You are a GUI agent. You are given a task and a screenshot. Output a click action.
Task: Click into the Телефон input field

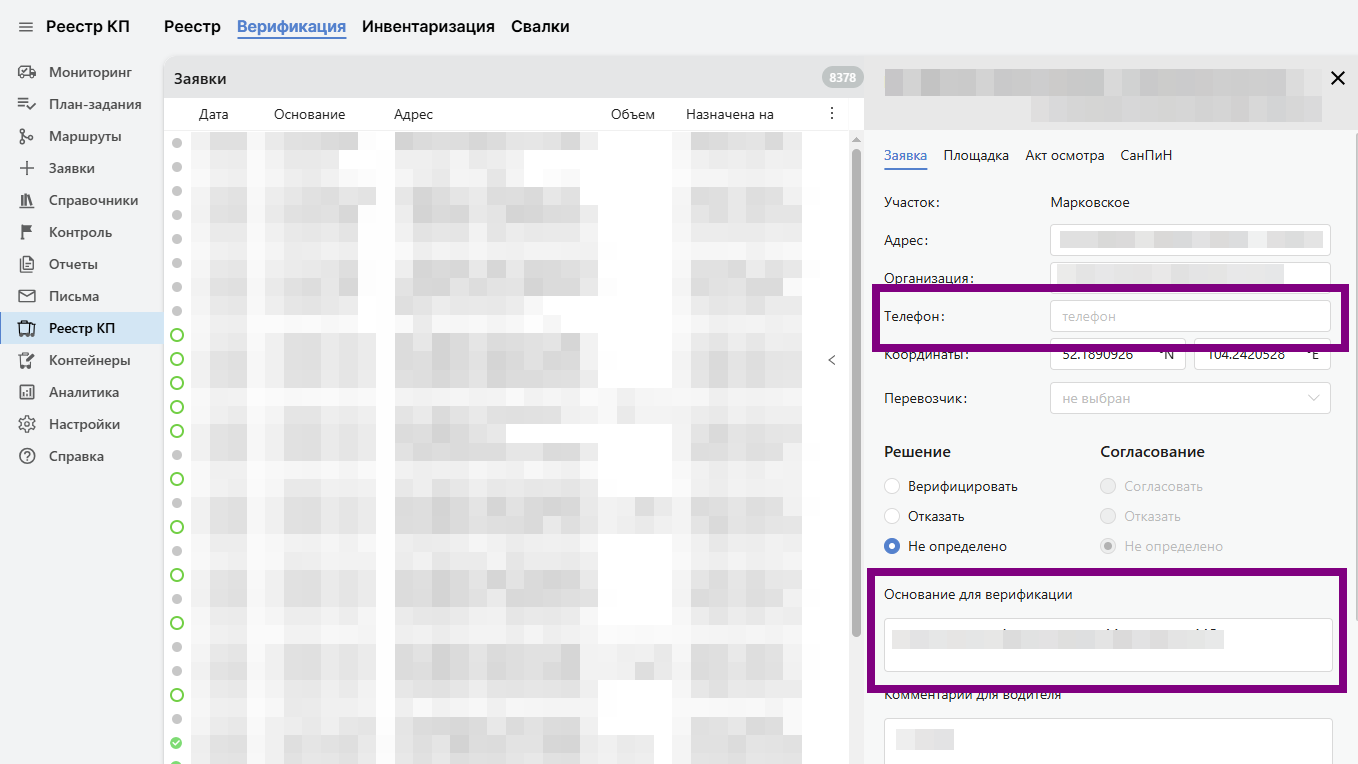pyautogui.click(x=1190, y=316)
